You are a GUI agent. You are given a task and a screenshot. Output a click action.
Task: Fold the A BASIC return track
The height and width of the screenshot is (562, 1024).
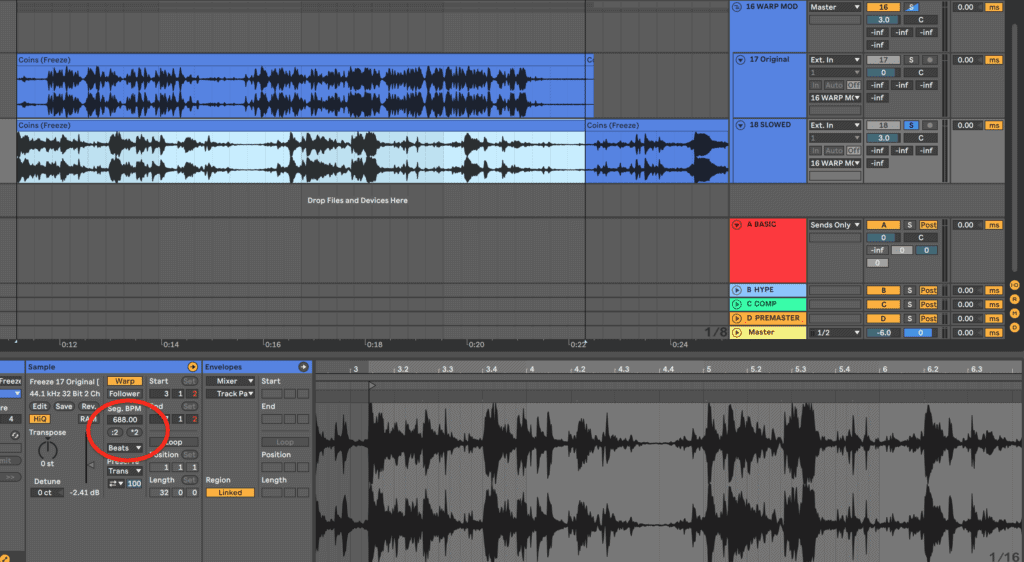pyautogui.click(x=737, y=225)
